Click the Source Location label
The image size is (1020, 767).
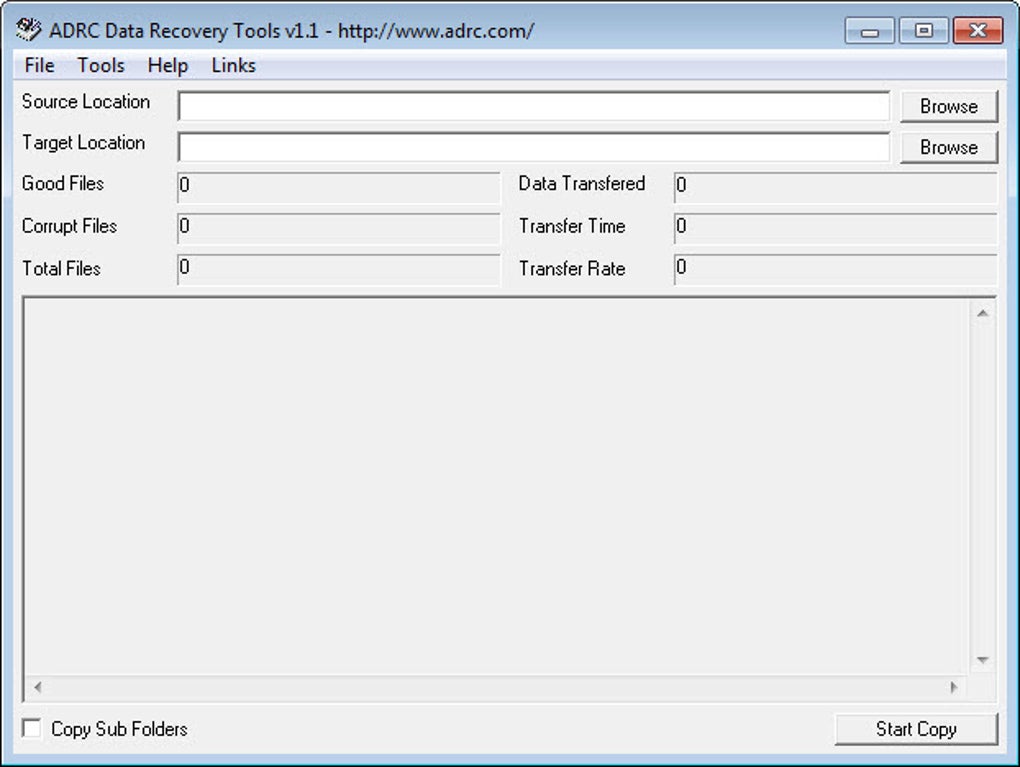[x=86, y=101]
